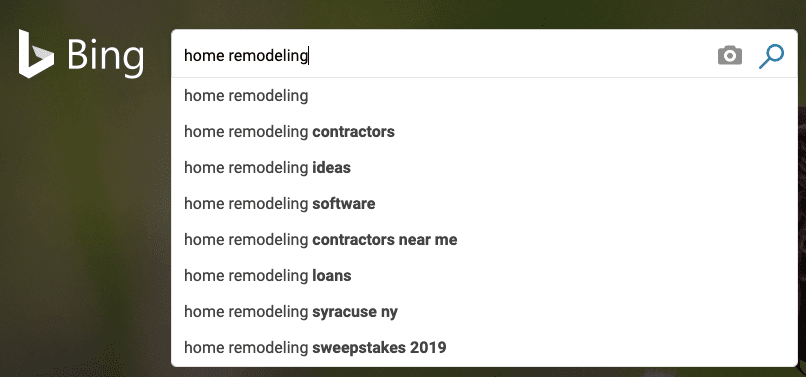Open visual search with the camera icon
Viewport: 806px width, 377px height.
point(729,56)
